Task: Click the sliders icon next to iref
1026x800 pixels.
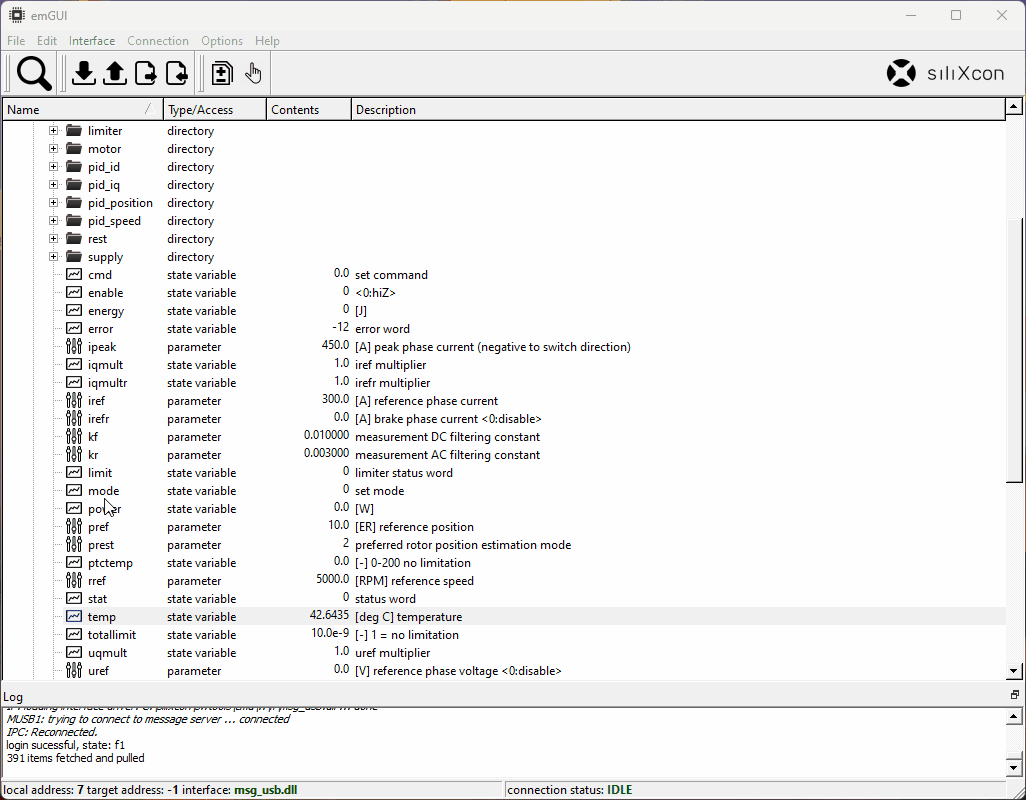Action: (x=74, y=400)
